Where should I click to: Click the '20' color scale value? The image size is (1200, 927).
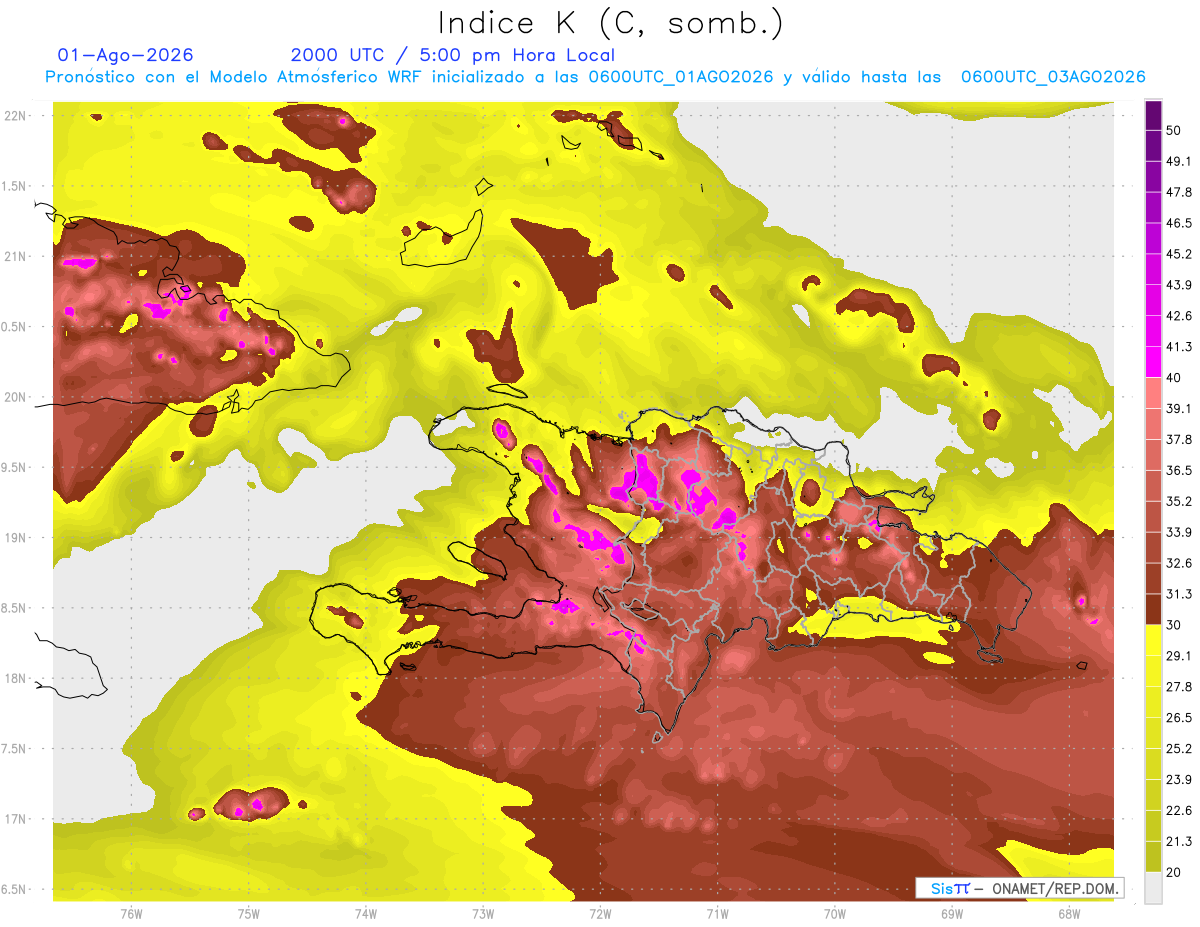[1174, 872]
